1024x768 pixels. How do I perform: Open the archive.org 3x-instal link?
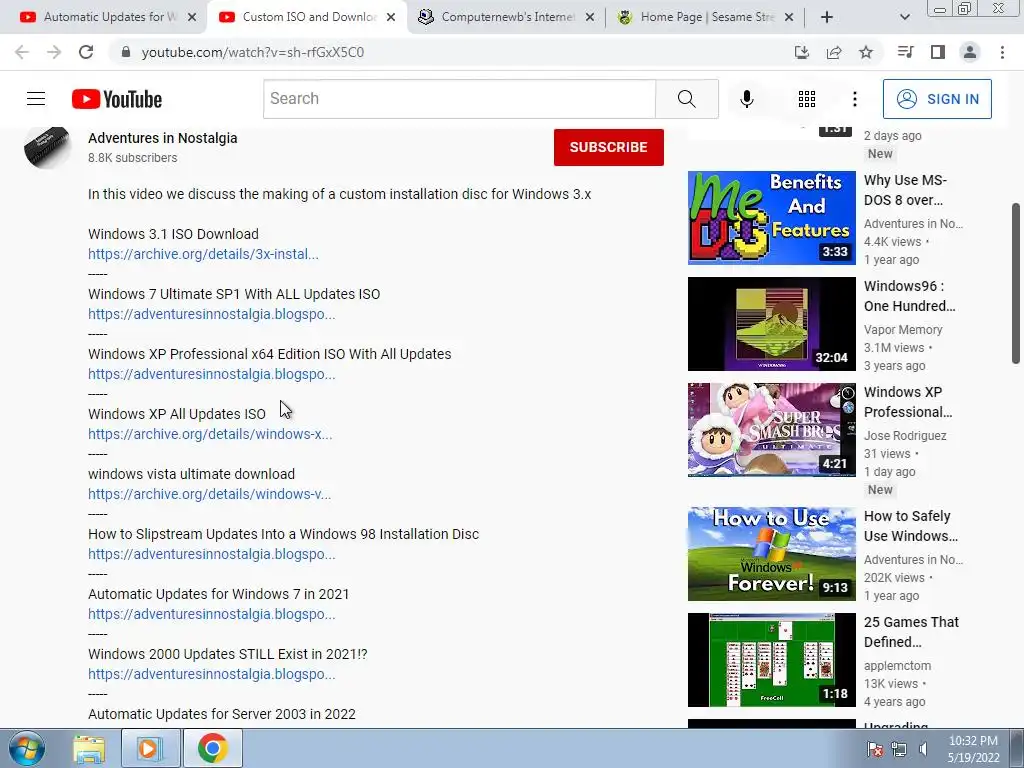tap(203, 254)
